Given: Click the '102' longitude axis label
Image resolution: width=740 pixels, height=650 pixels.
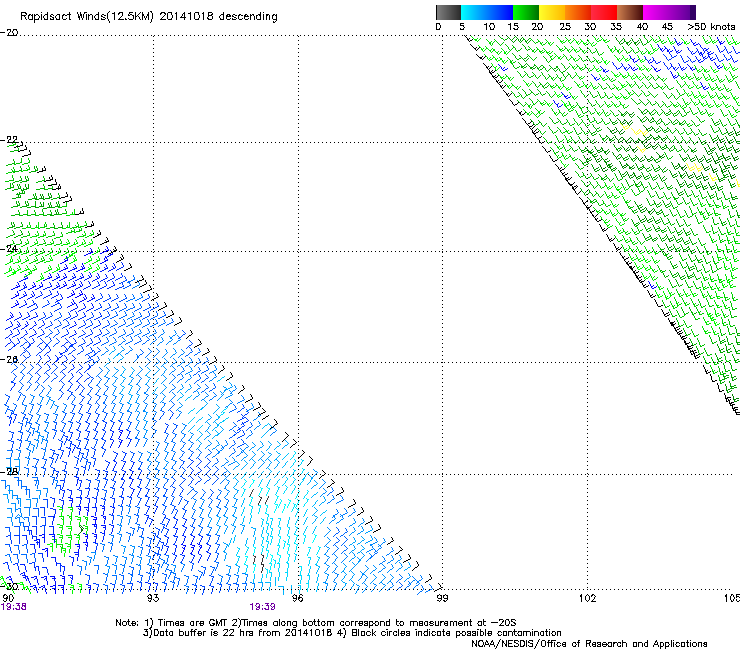Looking at the screenshot, I should (x=587, y=598).
